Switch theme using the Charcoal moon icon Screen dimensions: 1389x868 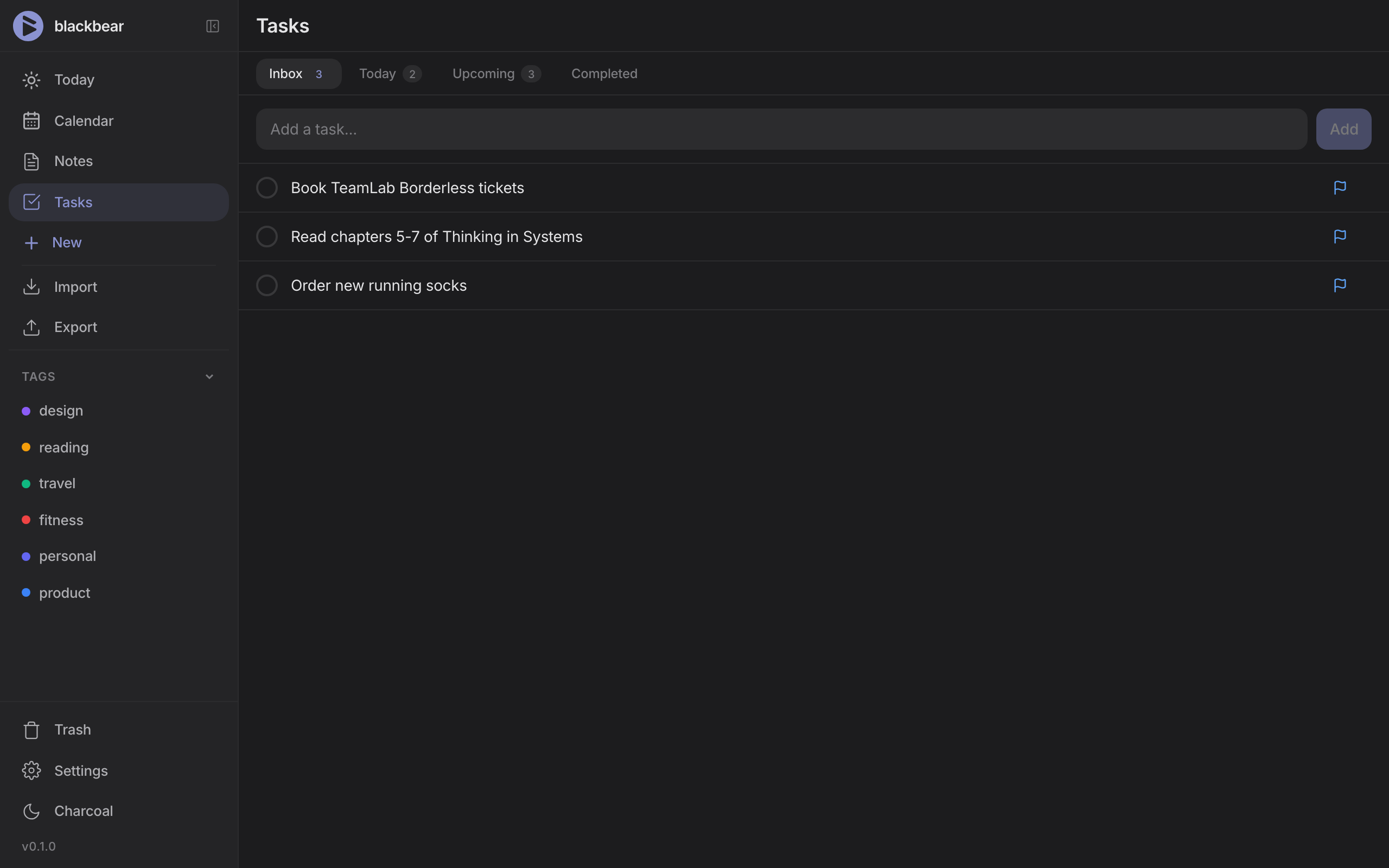coord(31,811)
